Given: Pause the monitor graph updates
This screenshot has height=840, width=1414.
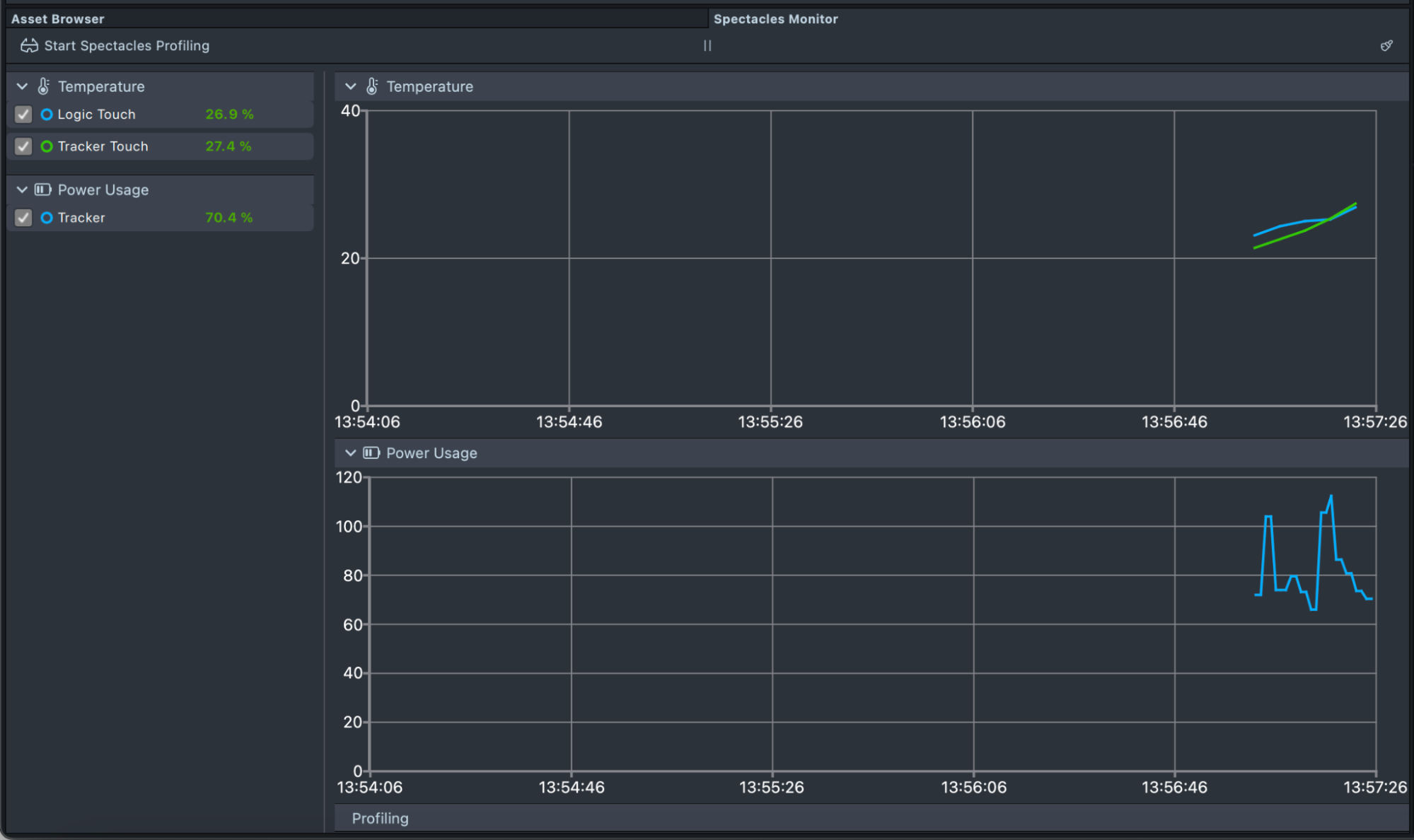Looking at the screenshot, I should (707, 46).
